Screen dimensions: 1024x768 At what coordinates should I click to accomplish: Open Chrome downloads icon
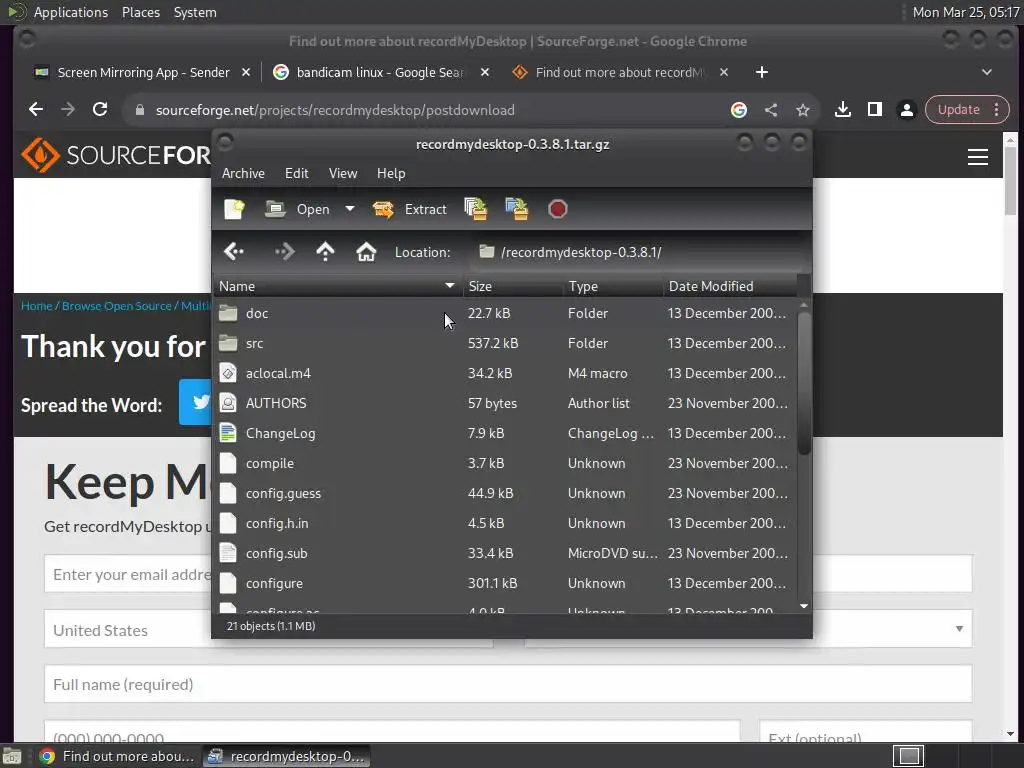coord(842,110)
